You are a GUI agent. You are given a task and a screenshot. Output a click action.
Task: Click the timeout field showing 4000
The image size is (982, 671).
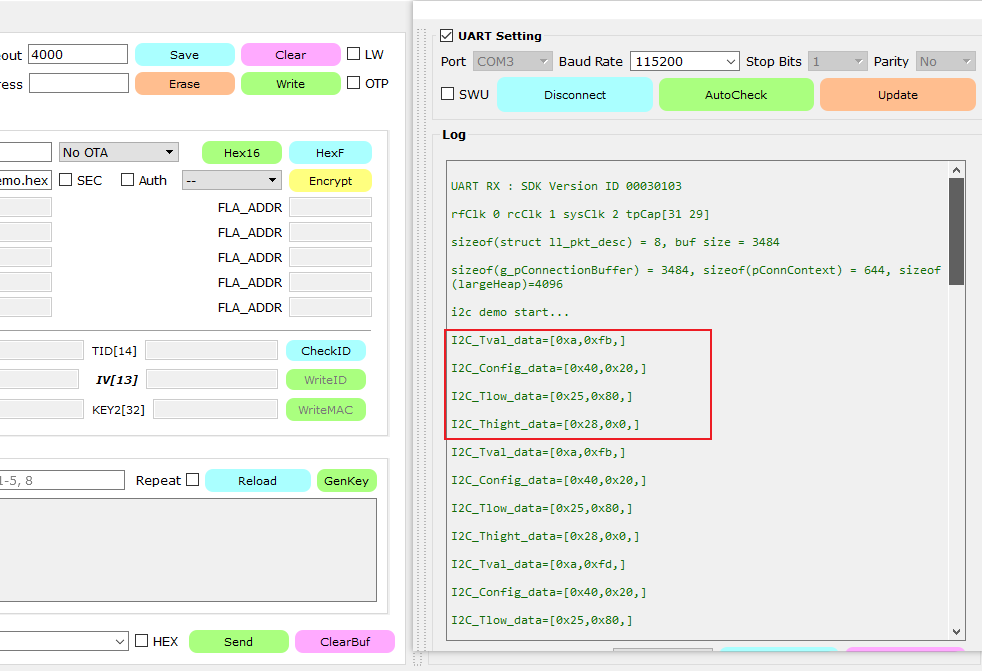[x=78, y=54]
